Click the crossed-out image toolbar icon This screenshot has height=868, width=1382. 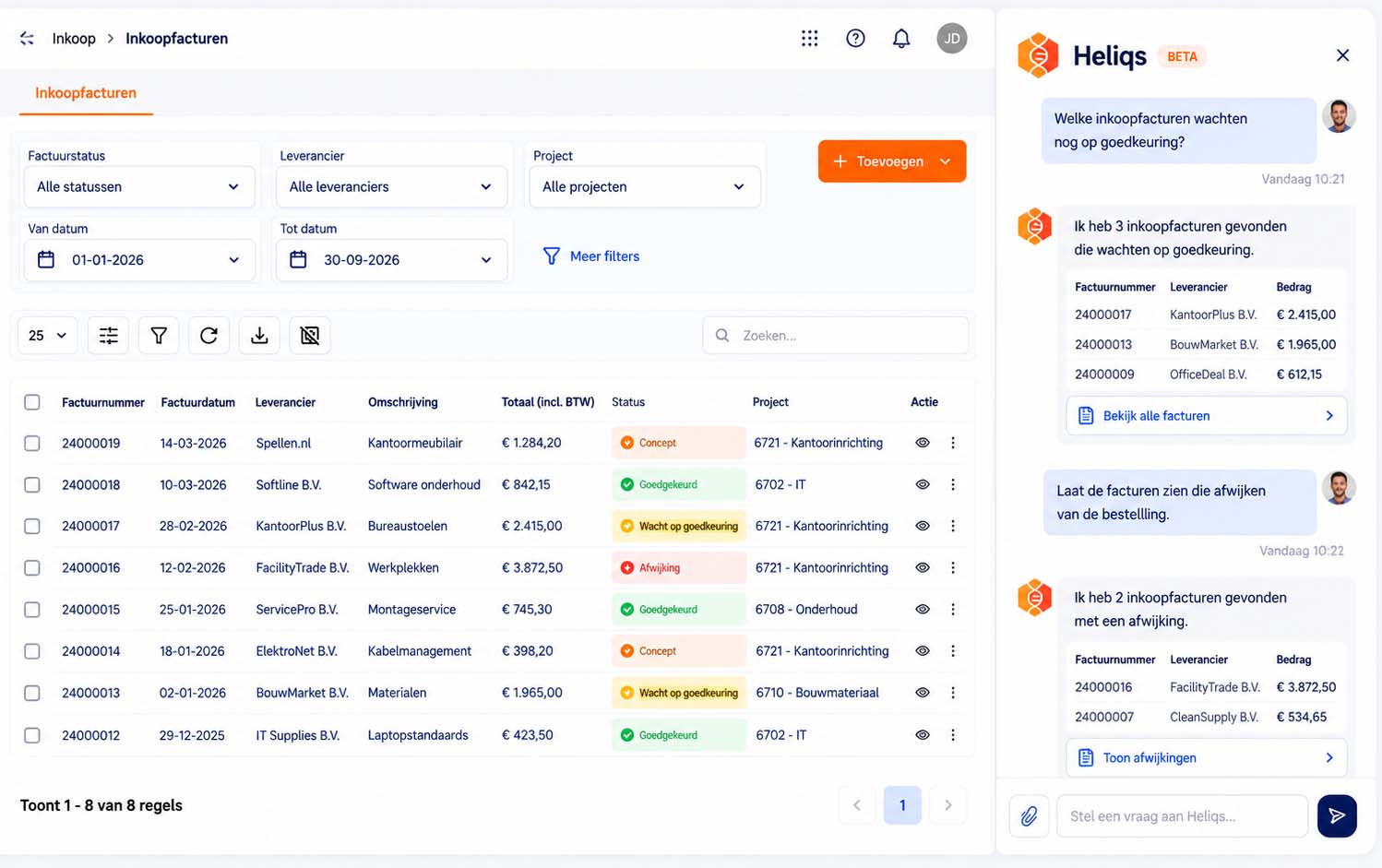310,336
